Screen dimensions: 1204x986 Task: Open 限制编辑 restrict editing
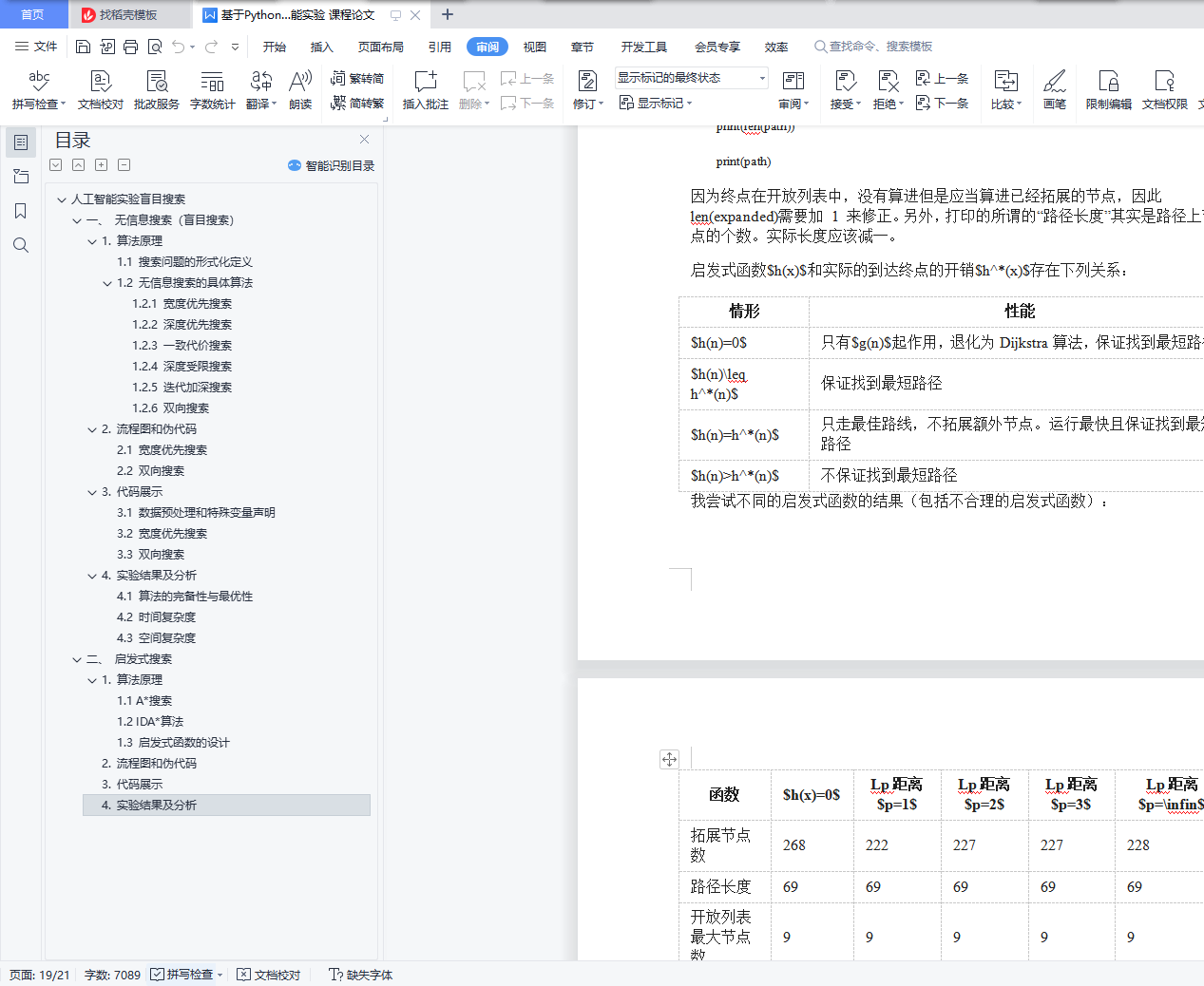coord(1109,90)
